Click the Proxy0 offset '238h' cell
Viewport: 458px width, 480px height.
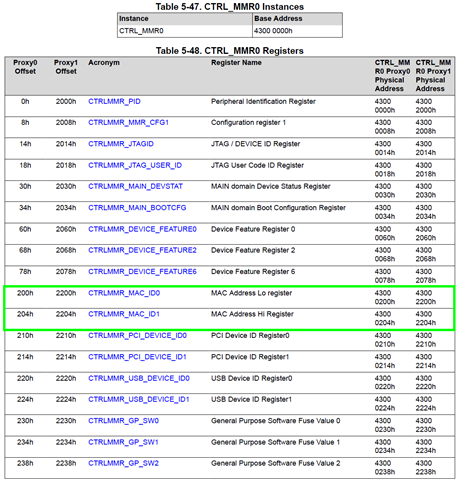coord(25,463)
